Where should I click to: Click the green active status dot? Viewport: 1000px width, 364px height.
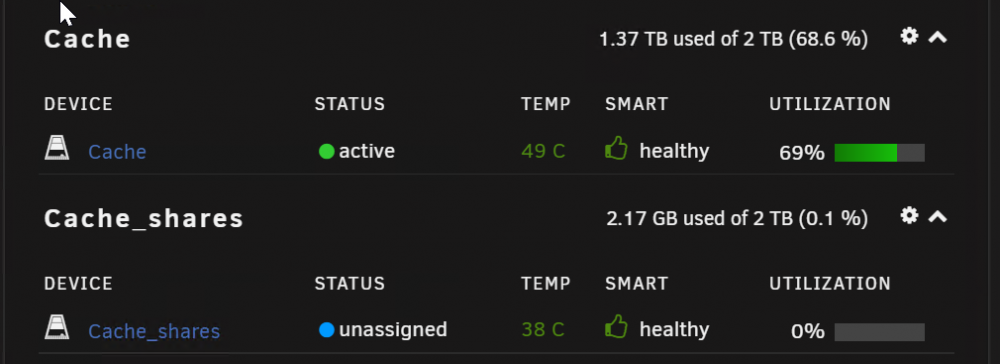[x=327, y=151]
